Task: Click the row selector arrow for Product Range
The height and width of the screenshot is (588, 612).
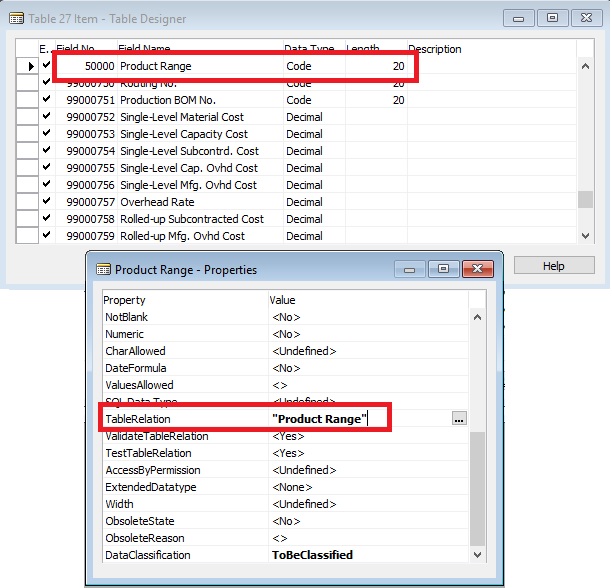Action: [30, 66]
